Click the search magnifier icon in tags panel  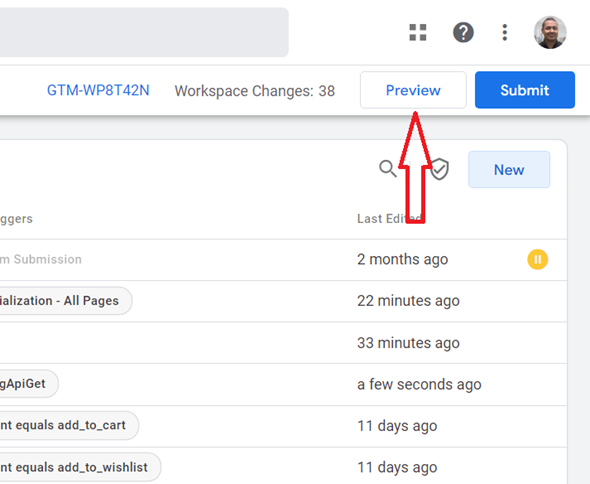(388, 168)
